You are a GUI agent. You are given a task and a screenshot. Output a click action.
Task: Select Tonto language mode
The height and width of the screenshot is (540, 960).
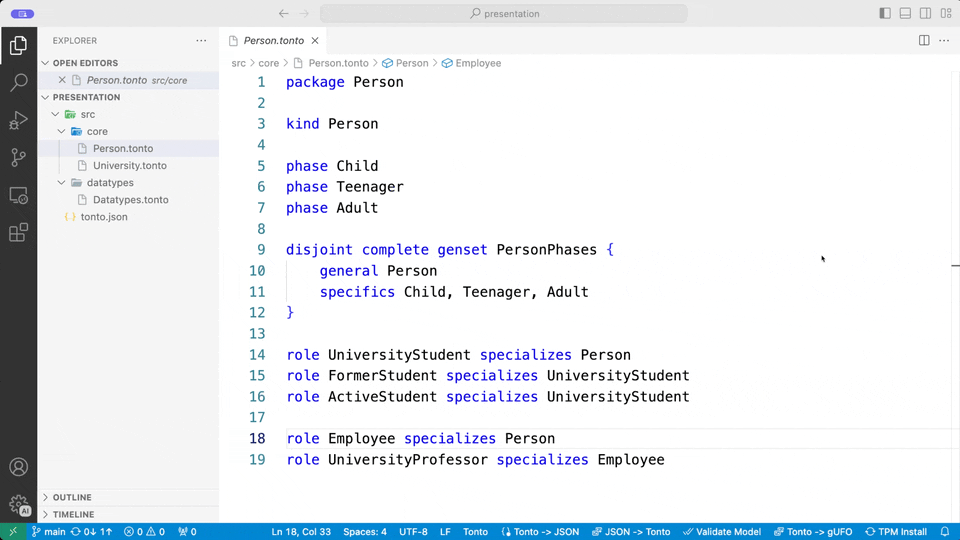(475, 531)
